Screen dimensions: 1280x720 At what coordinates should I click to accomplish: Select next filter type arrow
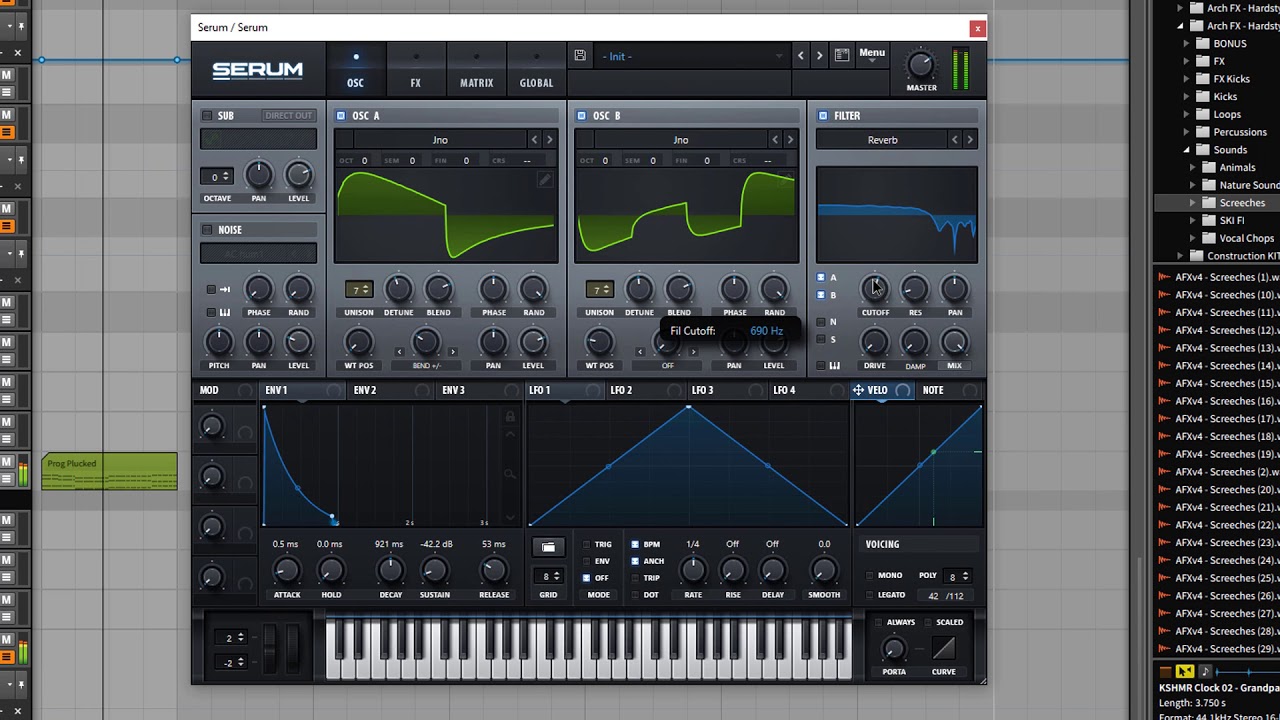click(970, 140)
